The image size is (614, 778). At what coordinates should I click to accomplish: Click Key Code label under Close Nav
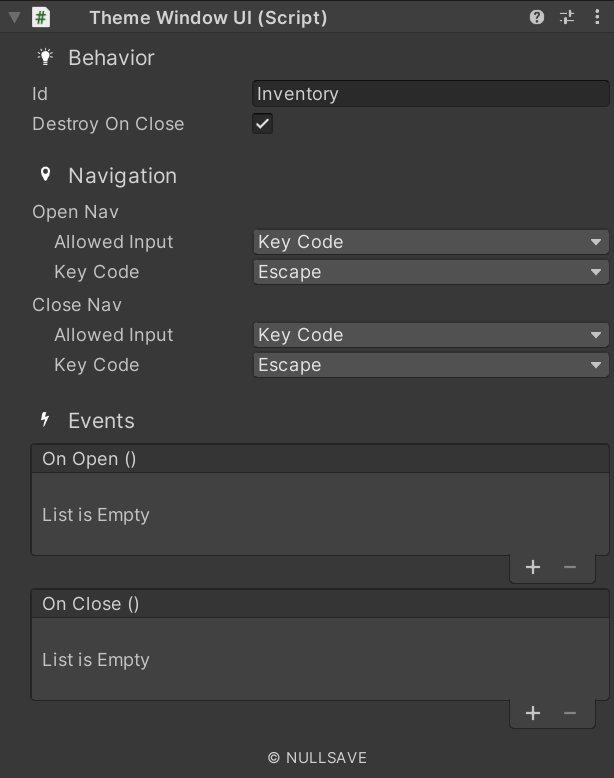(97, 365)
